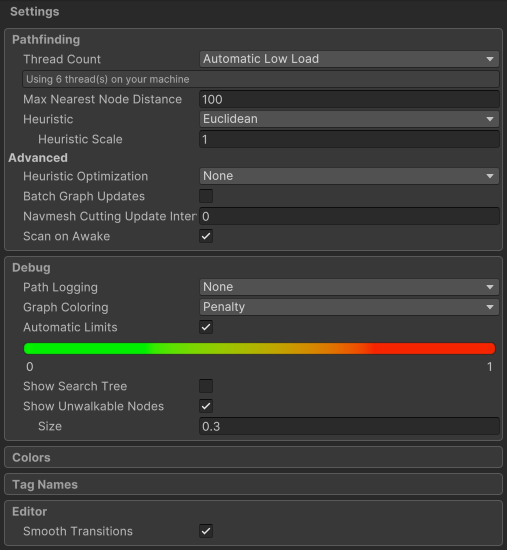Toggle the Automatic Limits checkbox
Viewport: 507px width, 550px height.
206,327
